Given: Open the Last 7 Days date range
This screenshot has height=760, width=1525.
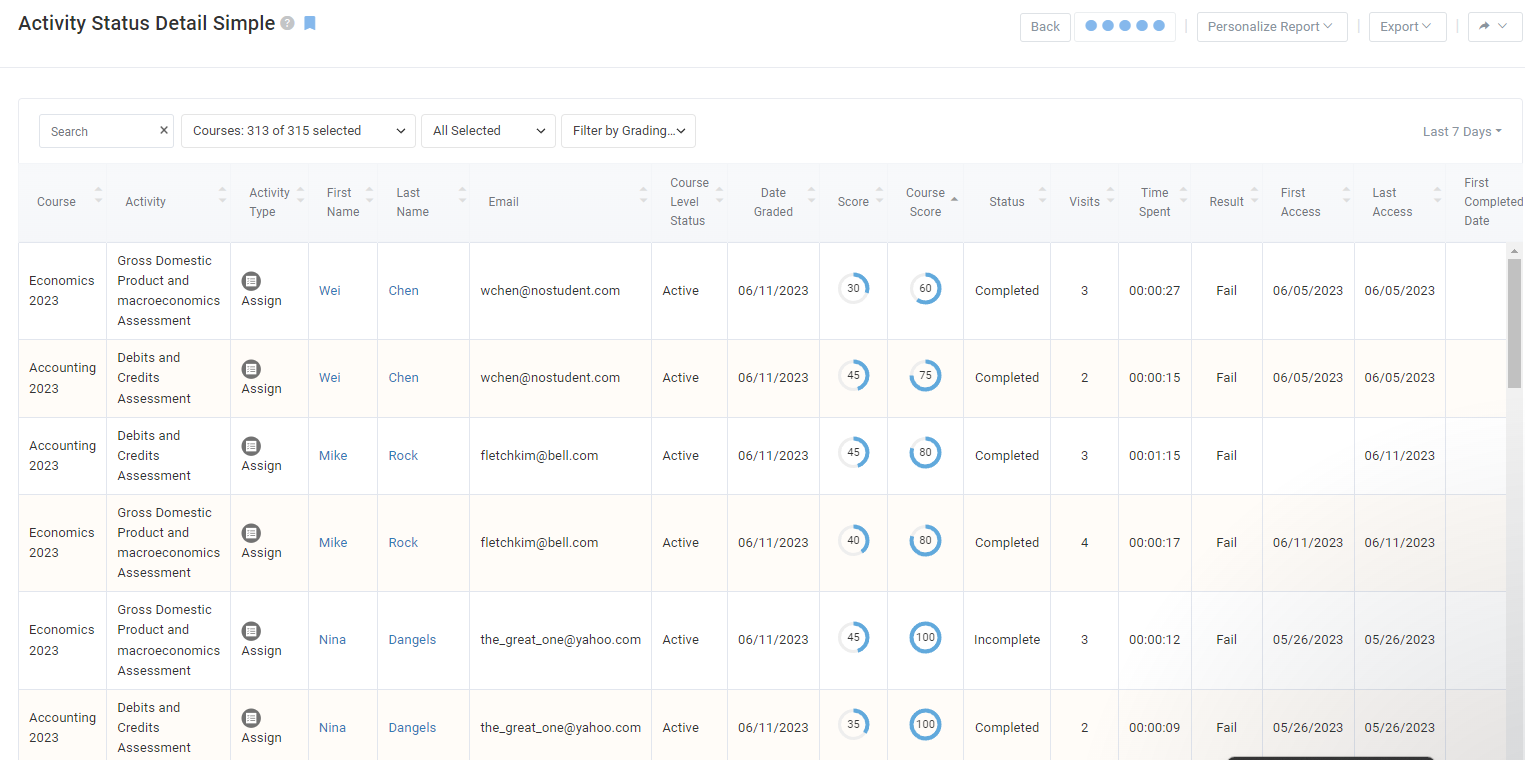Looking at the screenshot, I should pos(1461,132).
